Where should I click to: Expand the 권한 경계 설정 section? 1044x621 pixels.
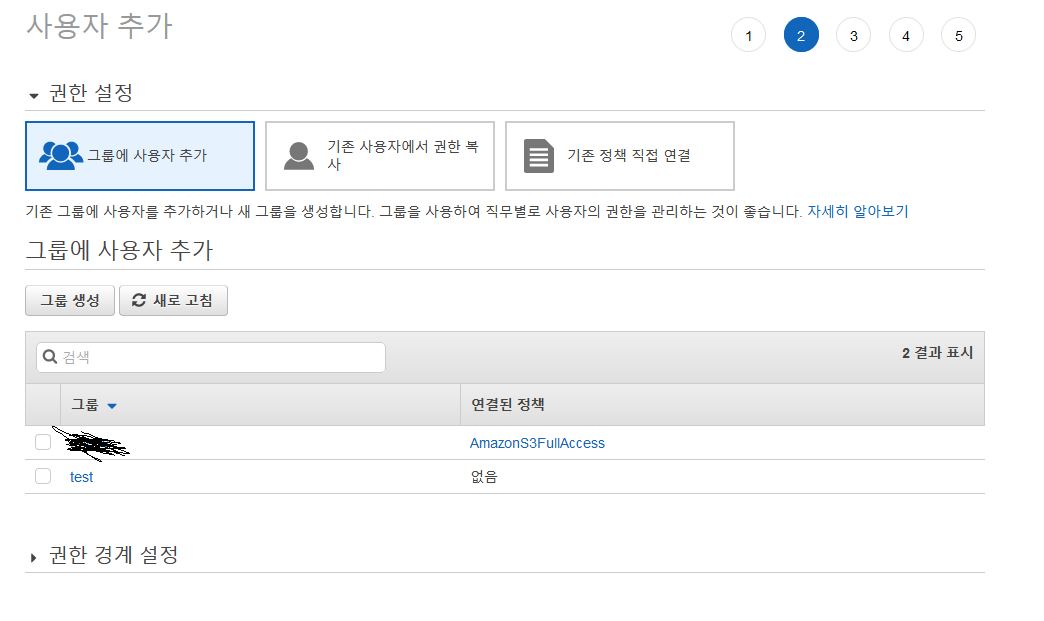pyautogui.click(x=34, y=556)
